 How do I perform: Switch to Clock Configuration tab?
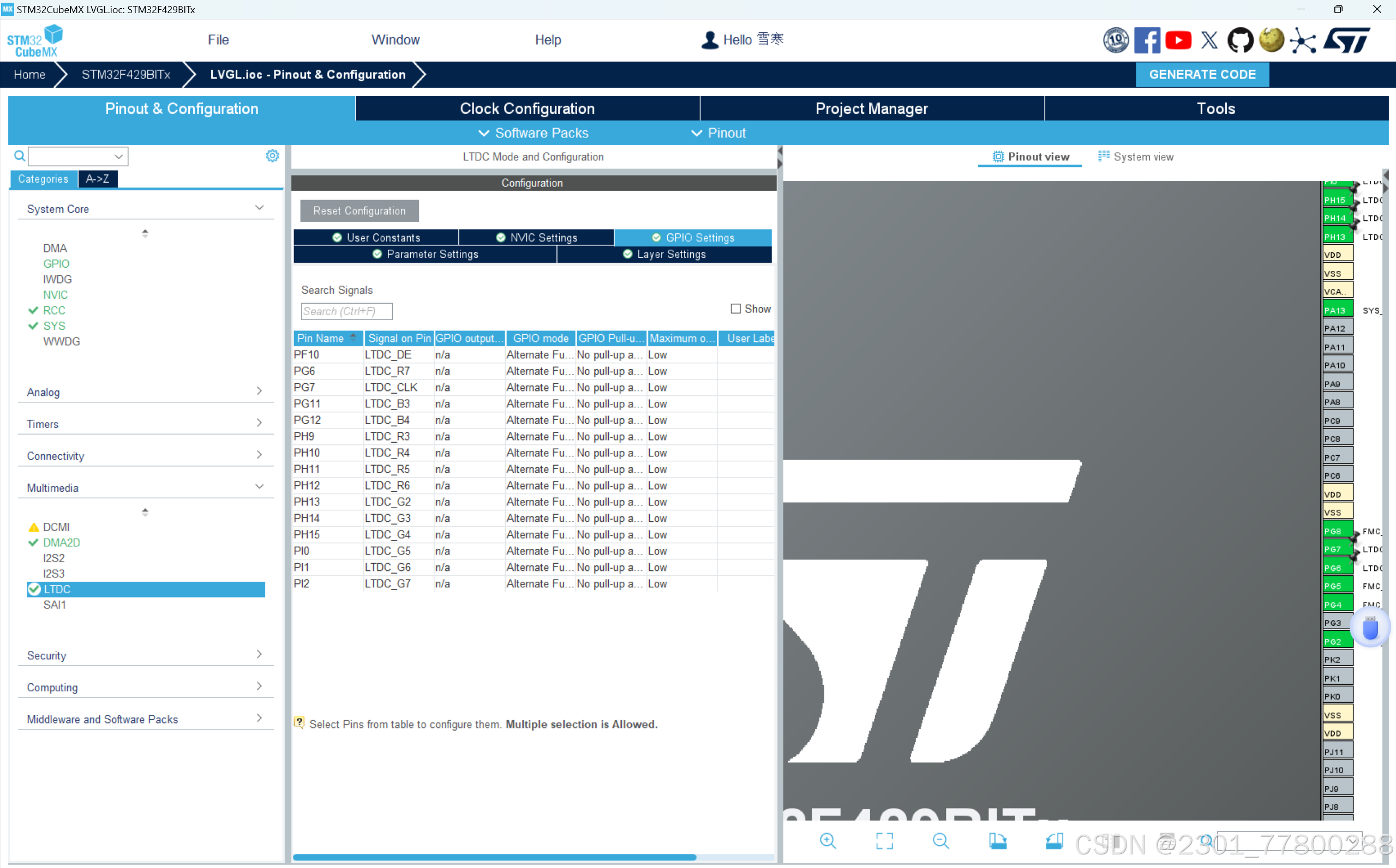[526, 108]
